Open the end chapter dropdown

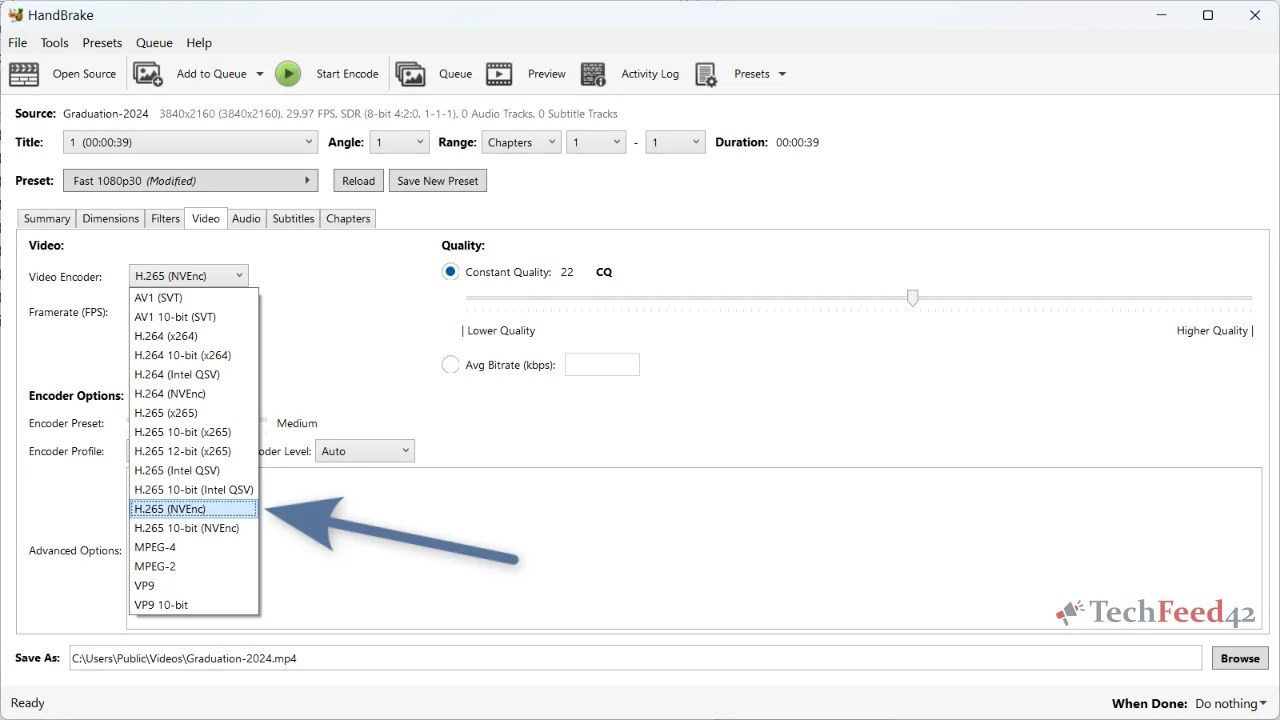675,143
